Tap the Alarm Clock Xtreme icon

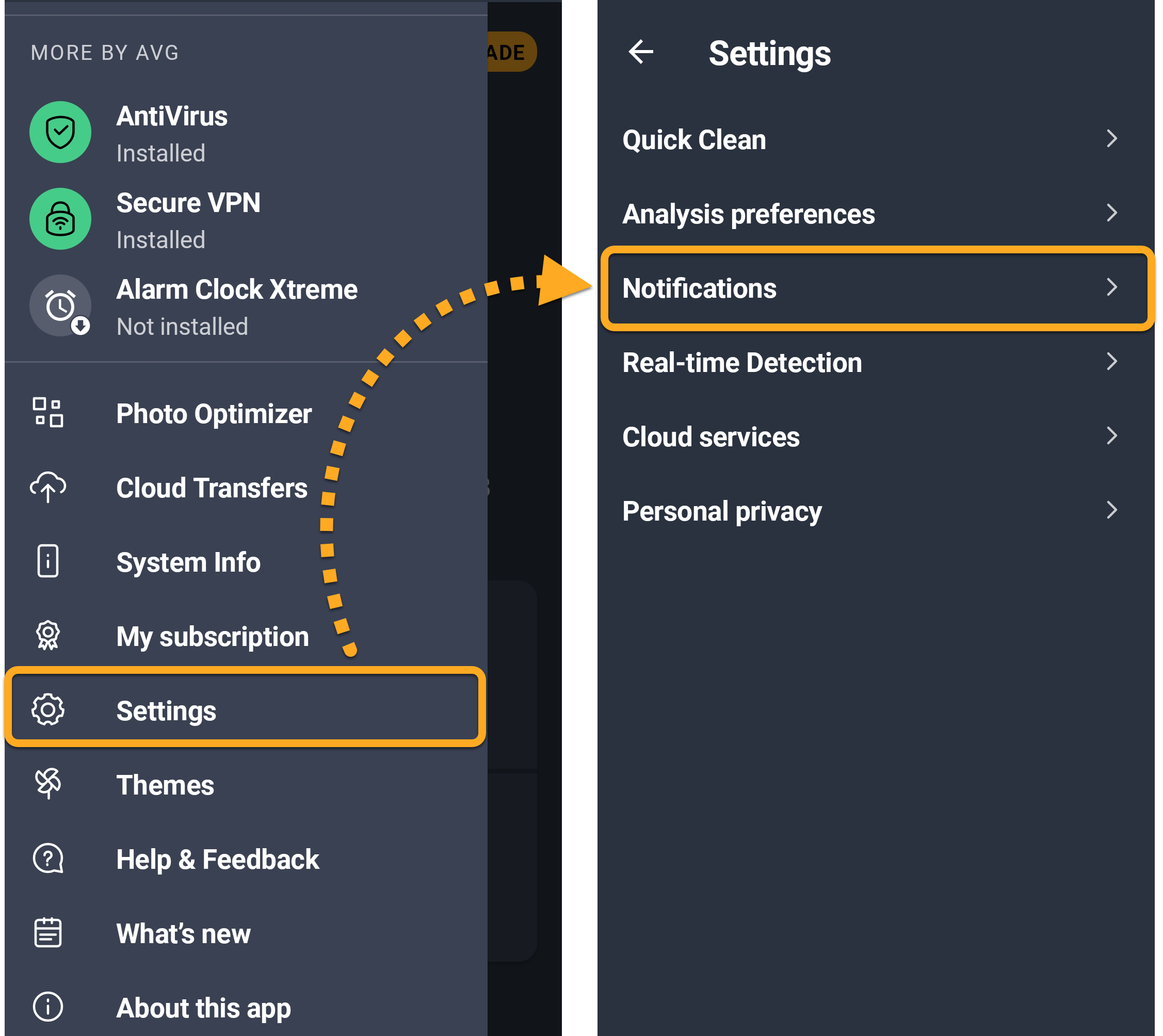pyautogui.click(x=60, y=306)
